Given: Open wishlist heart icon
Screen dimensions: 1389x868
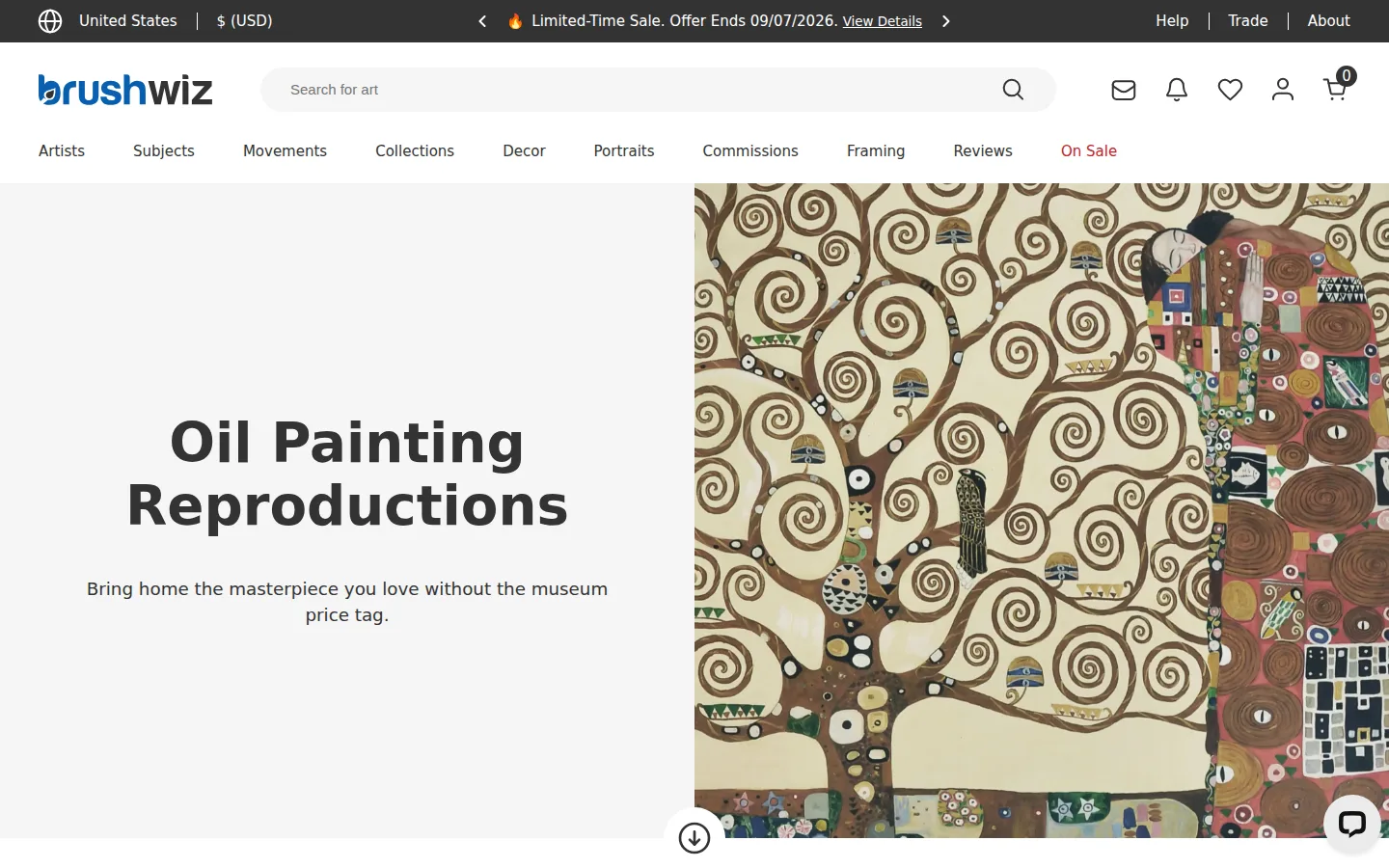Looking at the screenshot, I should coord(1230,90).
